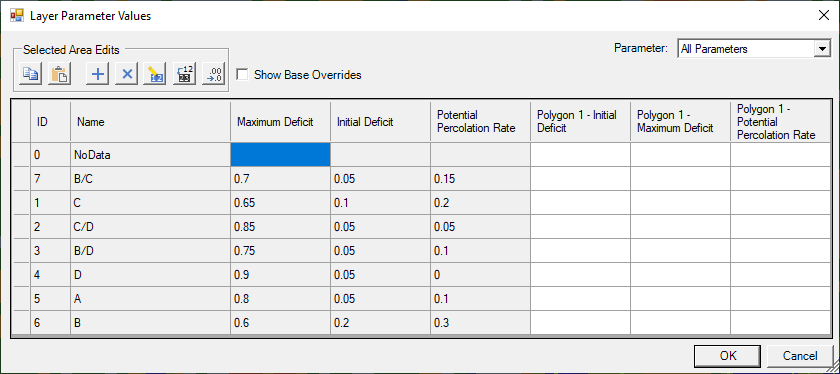Select the All Parameters combo box
This screenshot has width=840, height=374.
tap(753, 49)
